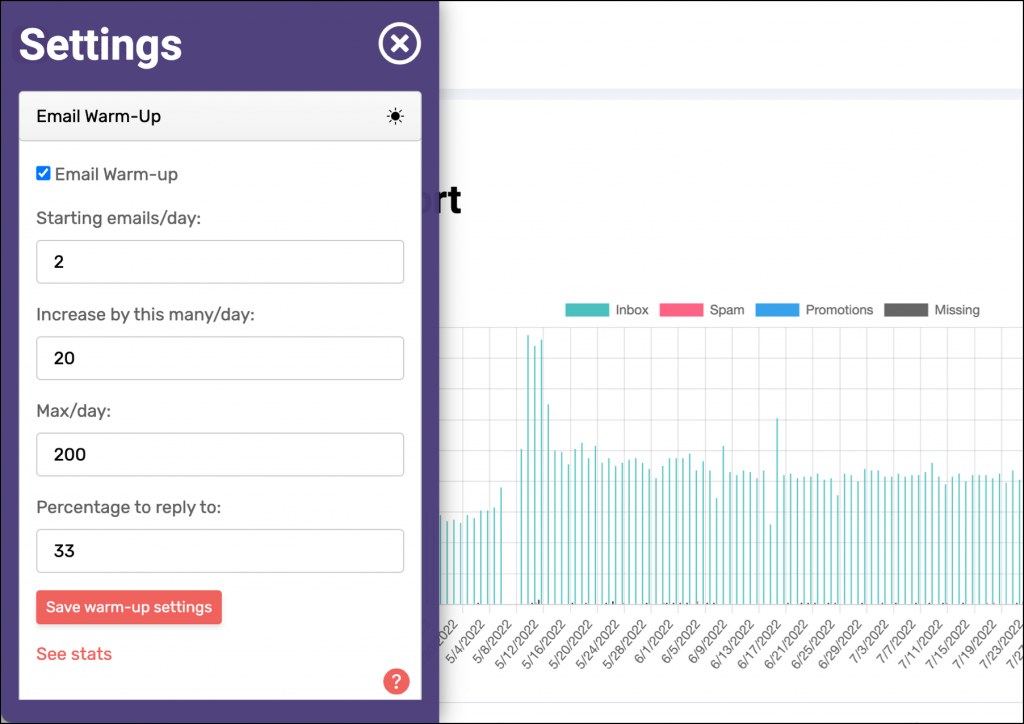Select the Max/day input showing 200

220,454
